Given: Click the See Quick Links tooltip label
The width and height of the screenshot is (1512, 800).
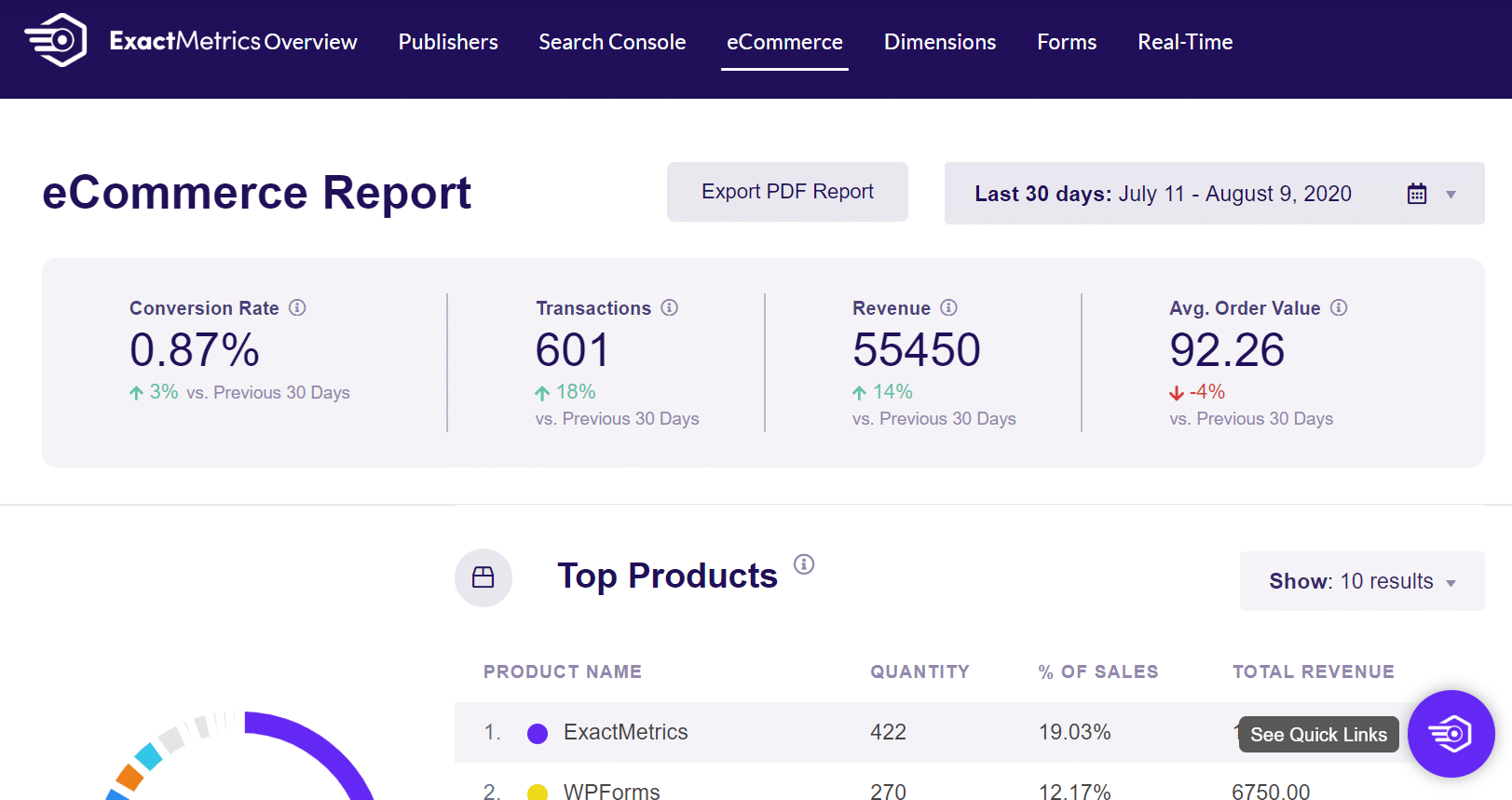Looking at the screenshot, I should point(1318,735).
